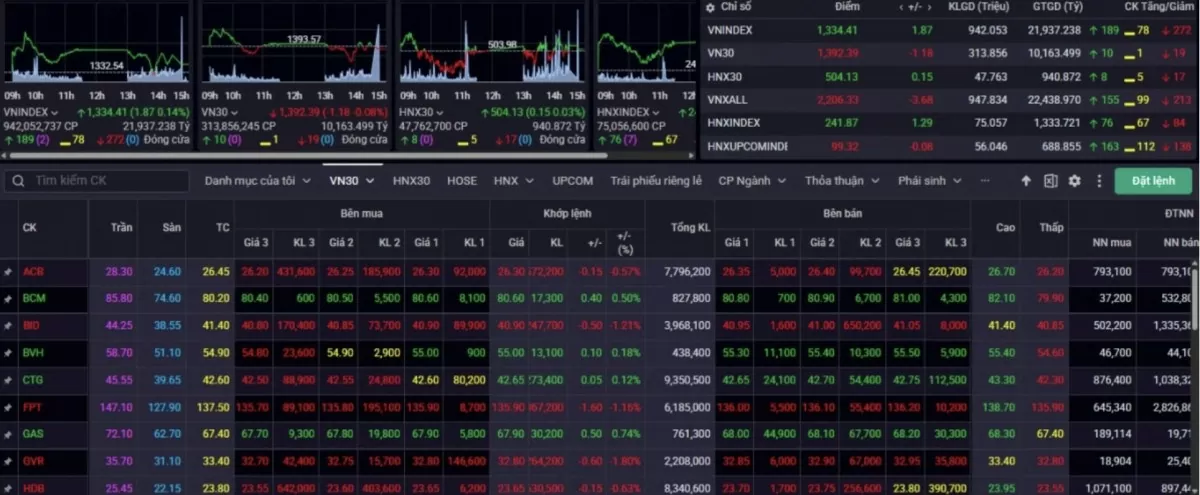This screenshot has height=495, width=1200.
Task: Pin the BID stock row
Action: tap(9, 326)
